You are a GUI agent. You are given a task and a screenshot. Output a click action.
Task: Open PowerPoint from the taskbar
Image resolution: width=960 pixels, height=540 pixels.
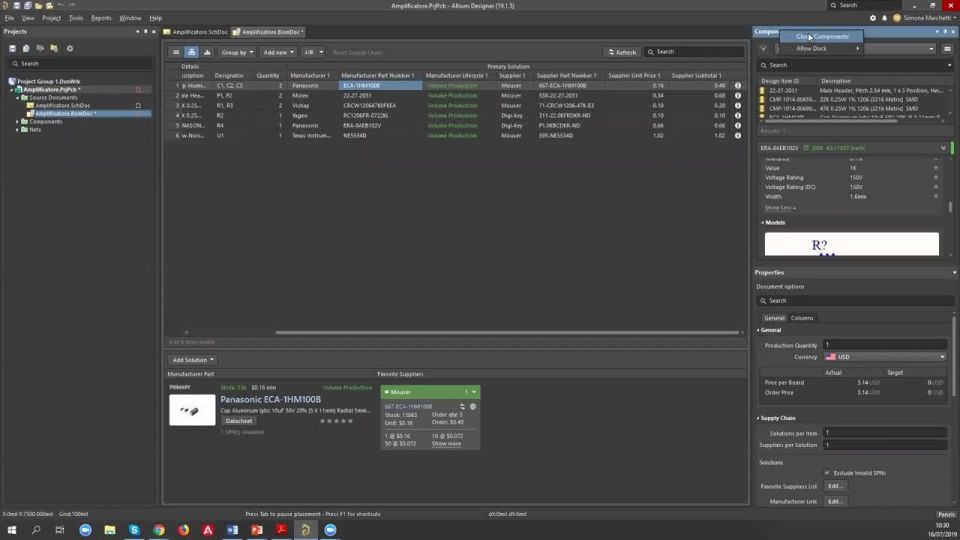click(x=257, y=530)
